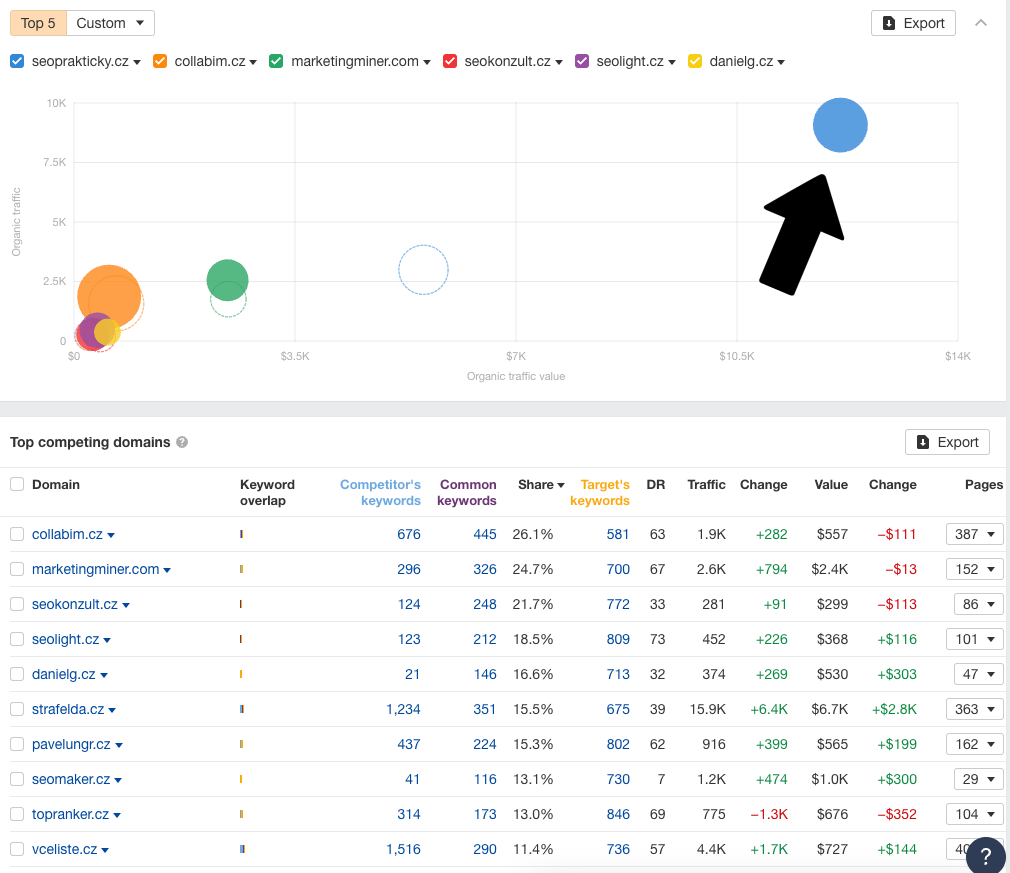The height and width of the screenshot is (873, 1010).
Task: Sort by Target's keywords column header
Action: click(600, 492)
